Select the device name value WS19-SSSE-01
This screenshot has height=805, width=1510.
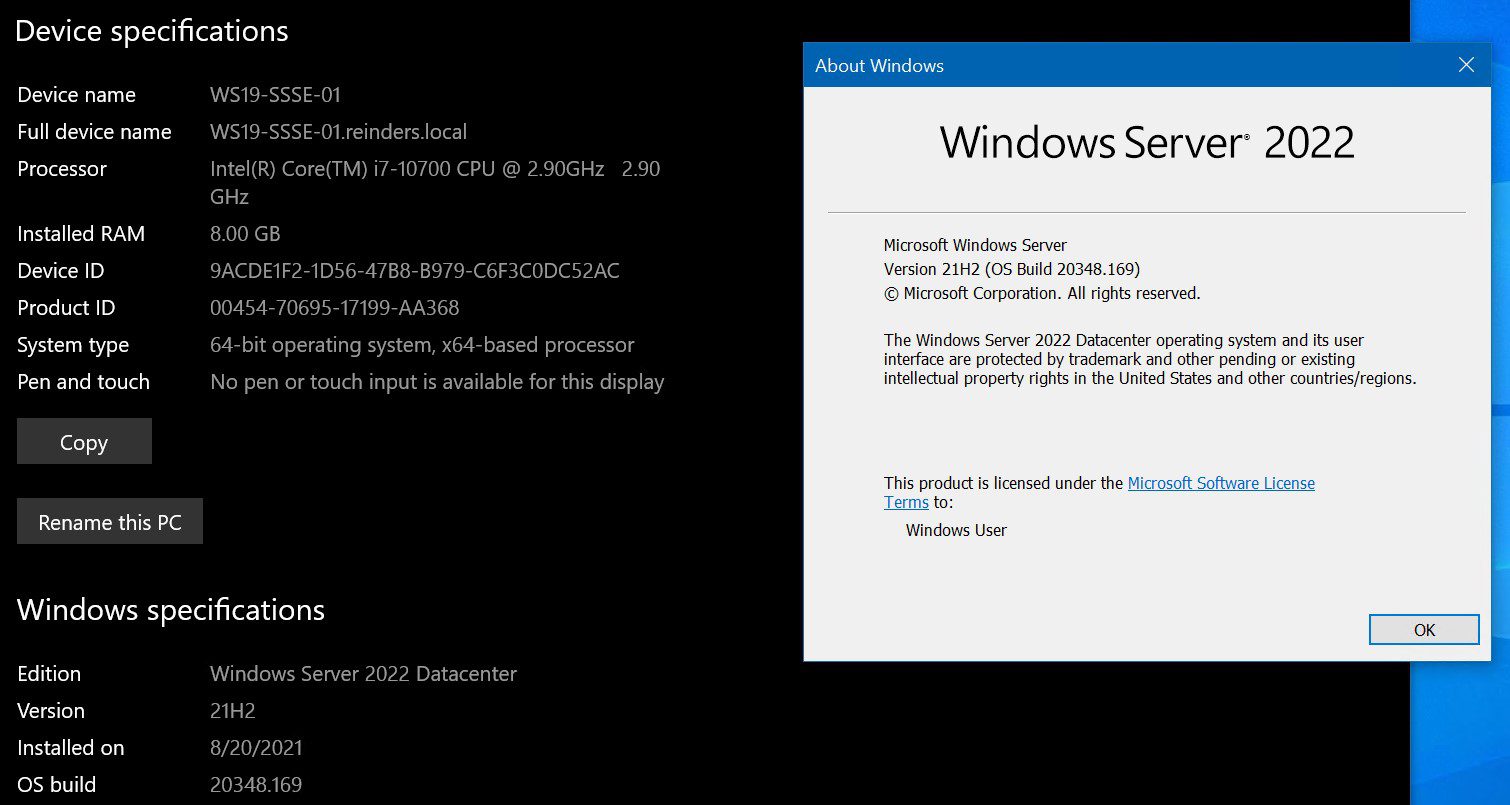point(275,95)
